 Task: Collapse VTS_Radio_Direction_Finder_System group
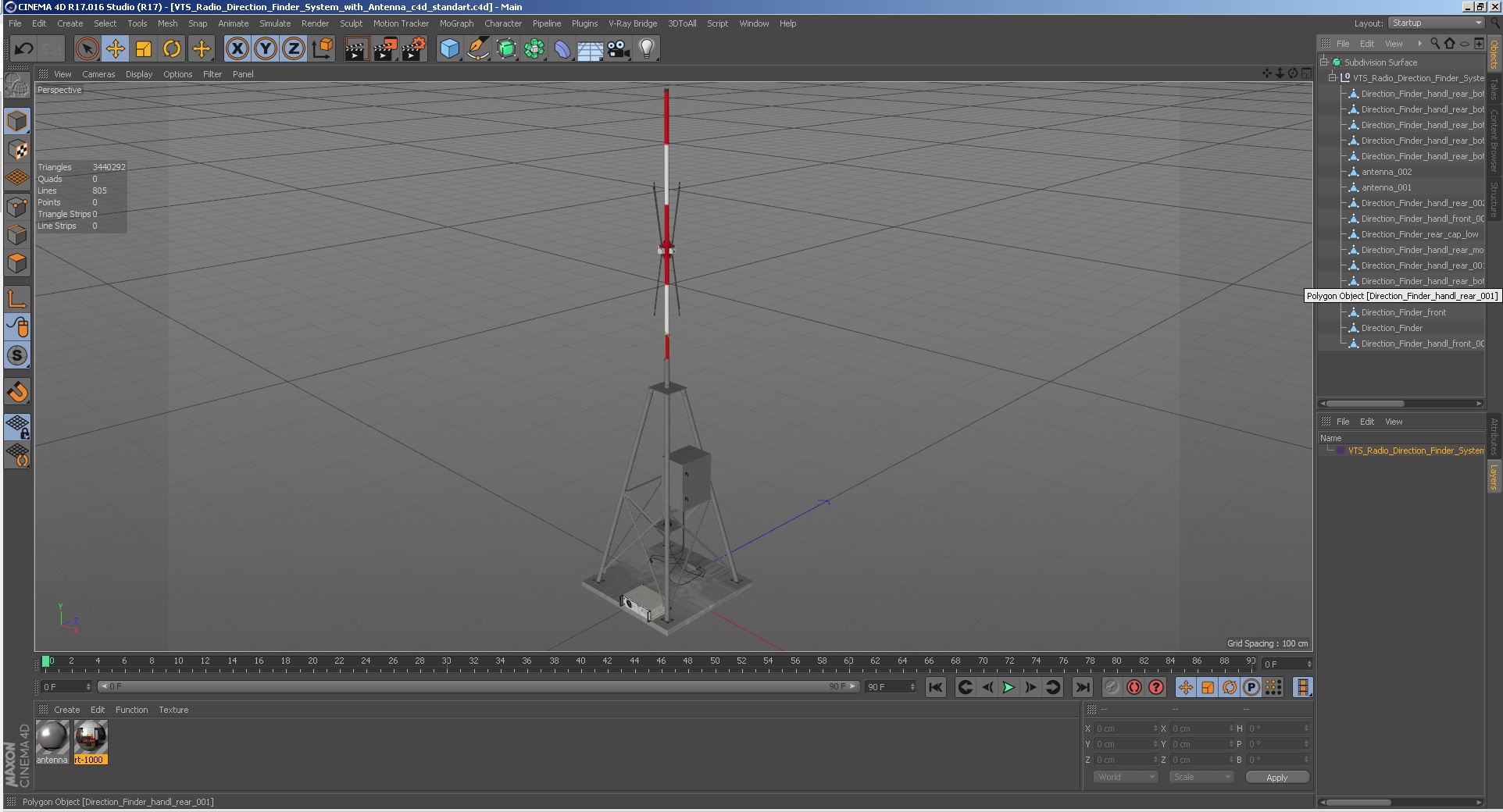[x=1333, y=77]
